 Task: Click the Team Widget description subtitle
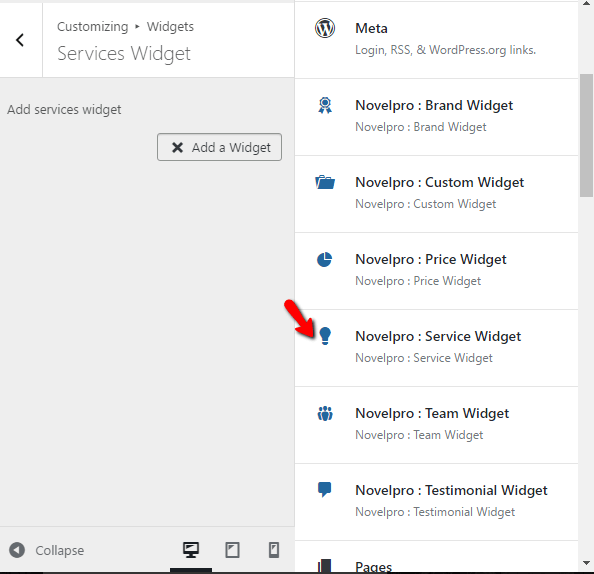coord(419,435)
